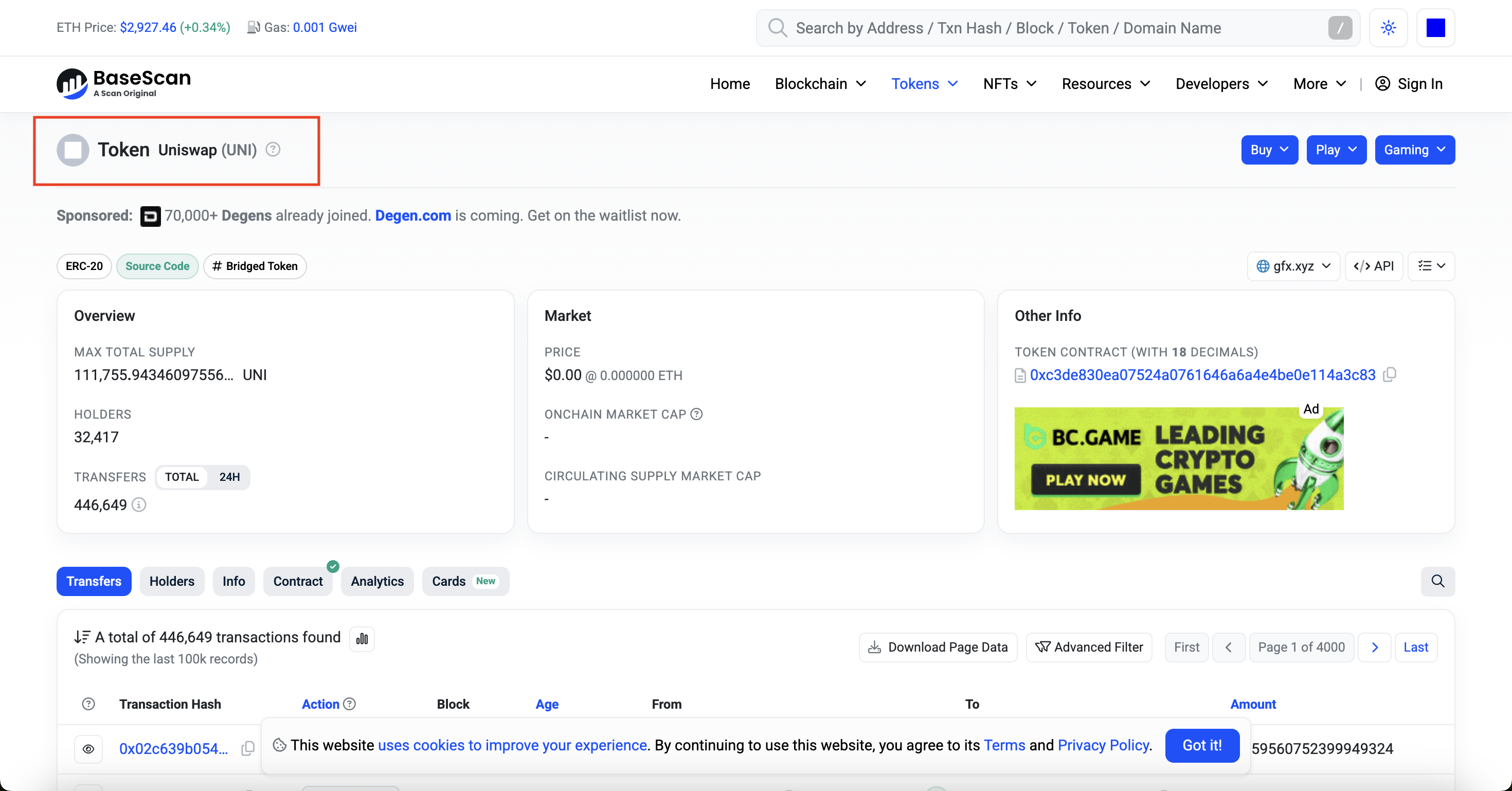Open the Analytics tab
The width and height of the screenshot is (1512, 791).
tap(377, 581)
